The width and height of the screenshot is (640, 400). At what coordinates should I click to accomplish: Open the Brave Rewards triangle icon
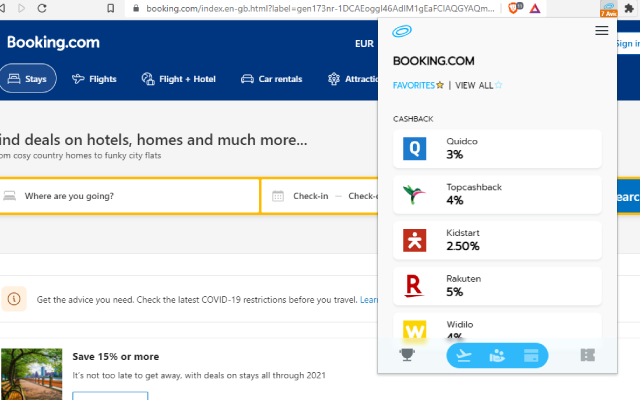[x=535, y=8]
